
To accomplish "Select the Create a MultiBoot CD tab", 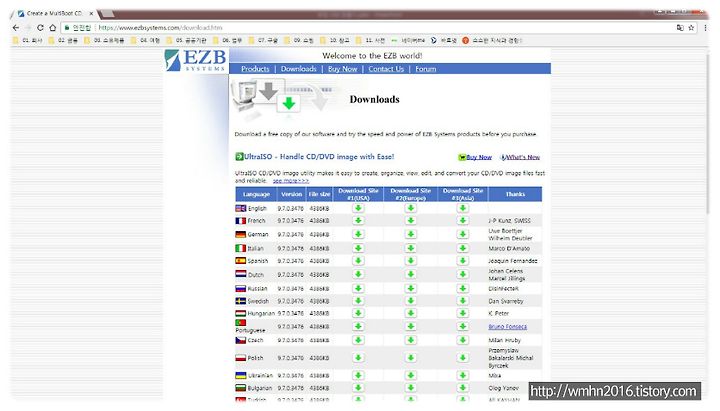I will pyautogui.click(x=54, y=13).
